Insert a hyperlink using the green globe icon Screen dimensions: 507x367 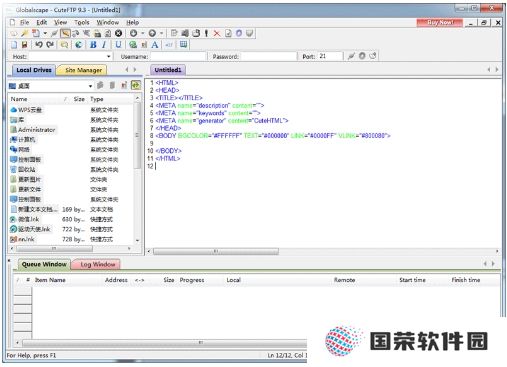[133, 45]
